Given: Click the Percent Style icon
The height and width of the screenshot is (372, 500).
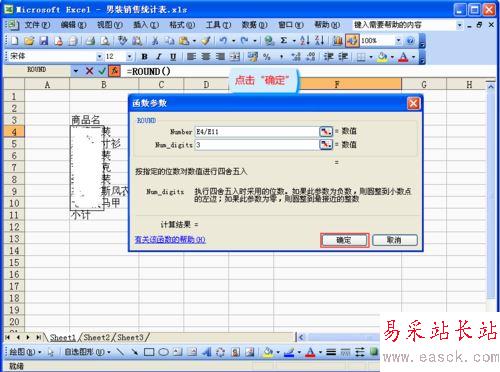Looking at the screenshot, I should 267,57.
